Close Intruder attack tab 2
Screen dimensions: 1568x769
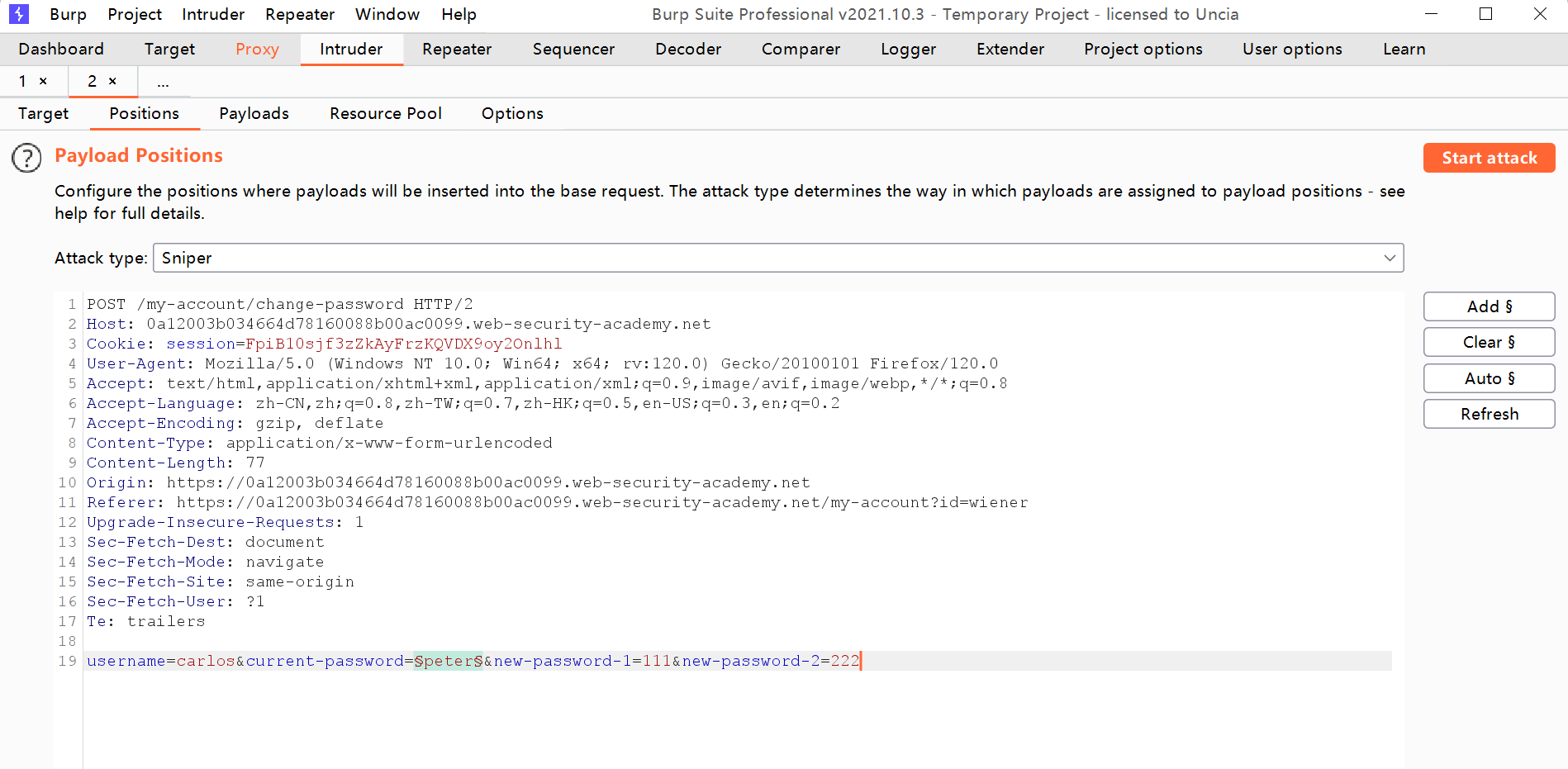112,81
